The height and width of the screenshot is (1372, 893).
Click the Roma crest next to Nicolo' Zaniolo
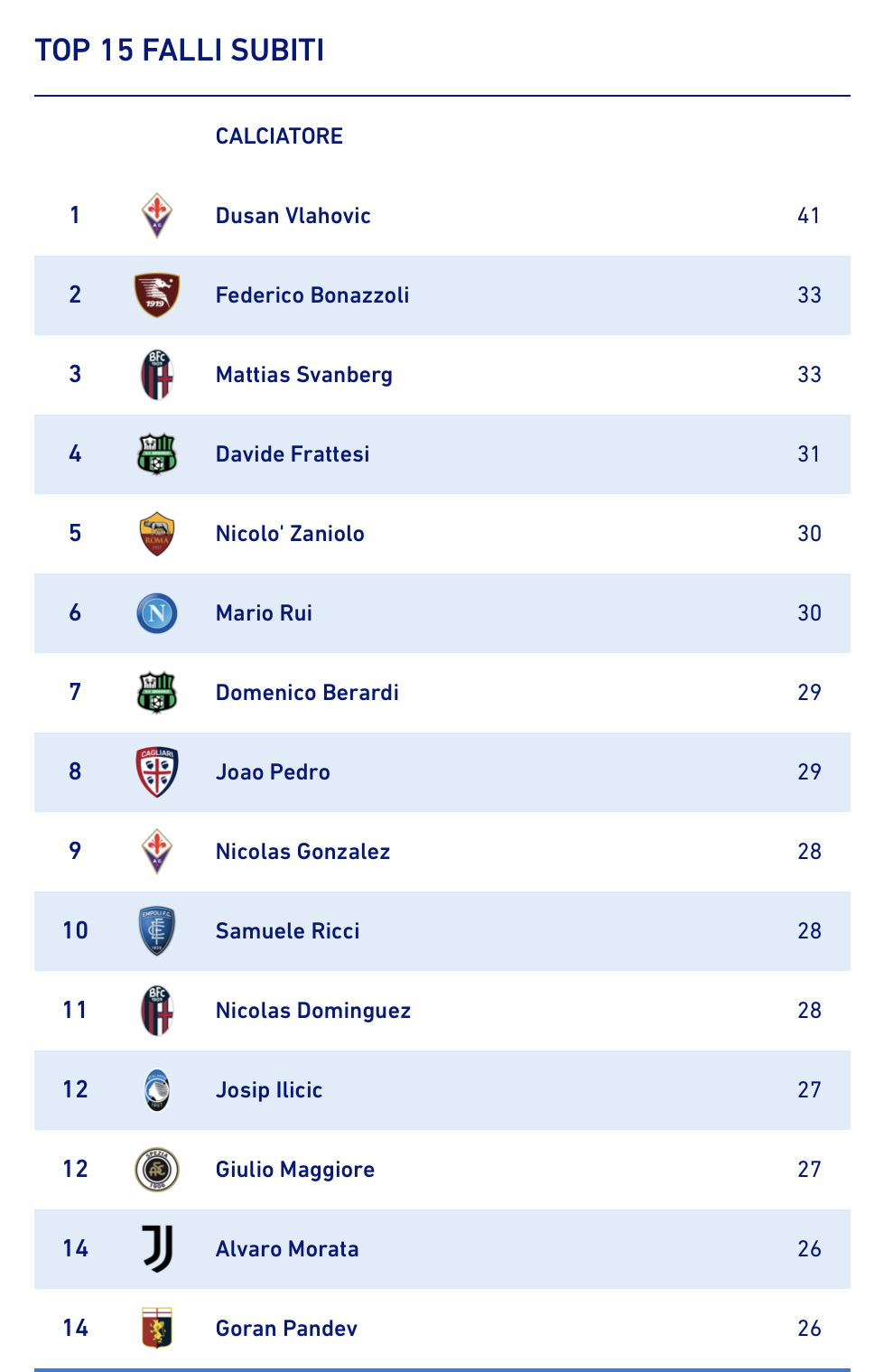pos(157,534)
